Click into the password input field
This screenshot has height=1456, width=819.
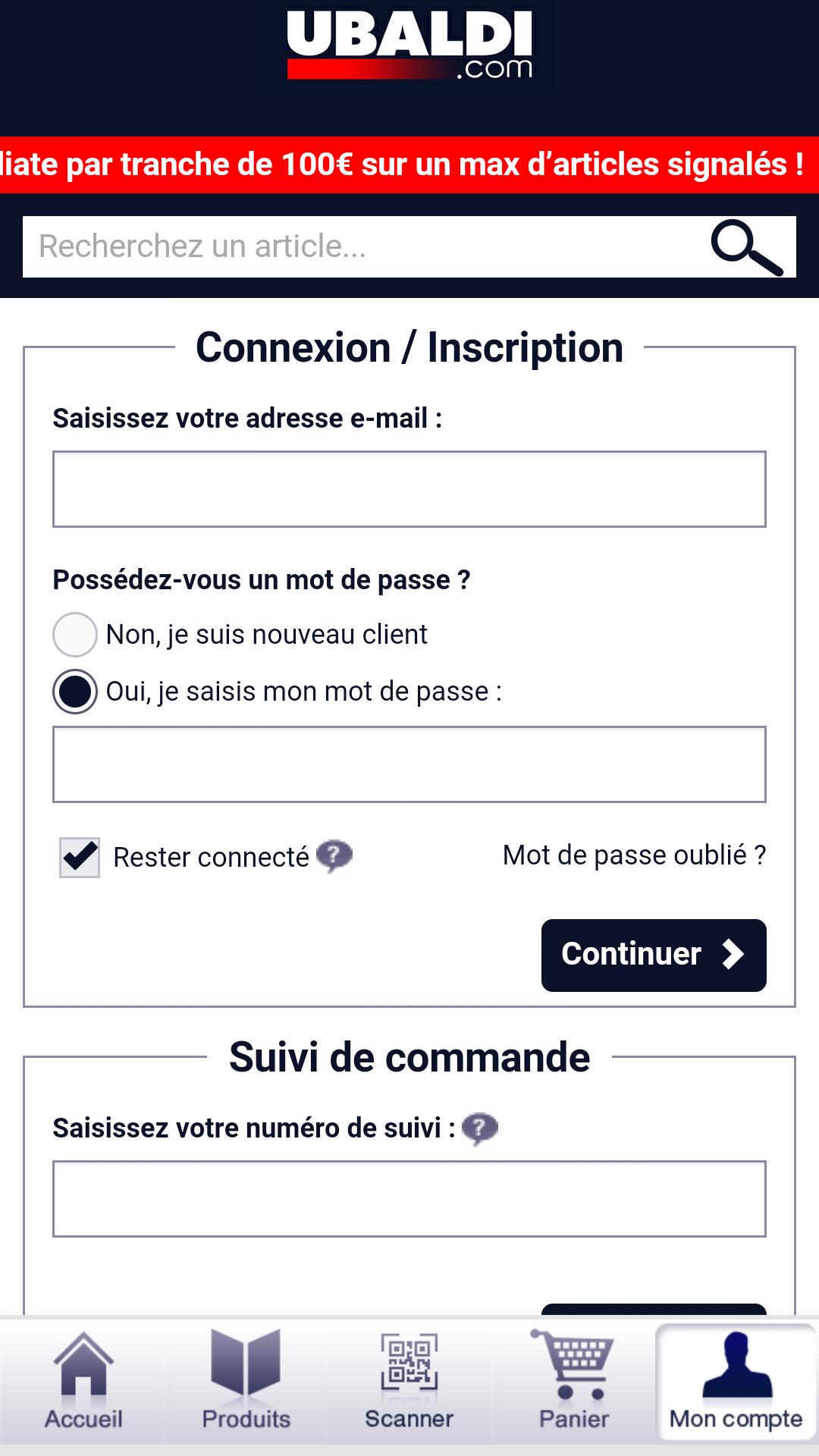point(409,764)
